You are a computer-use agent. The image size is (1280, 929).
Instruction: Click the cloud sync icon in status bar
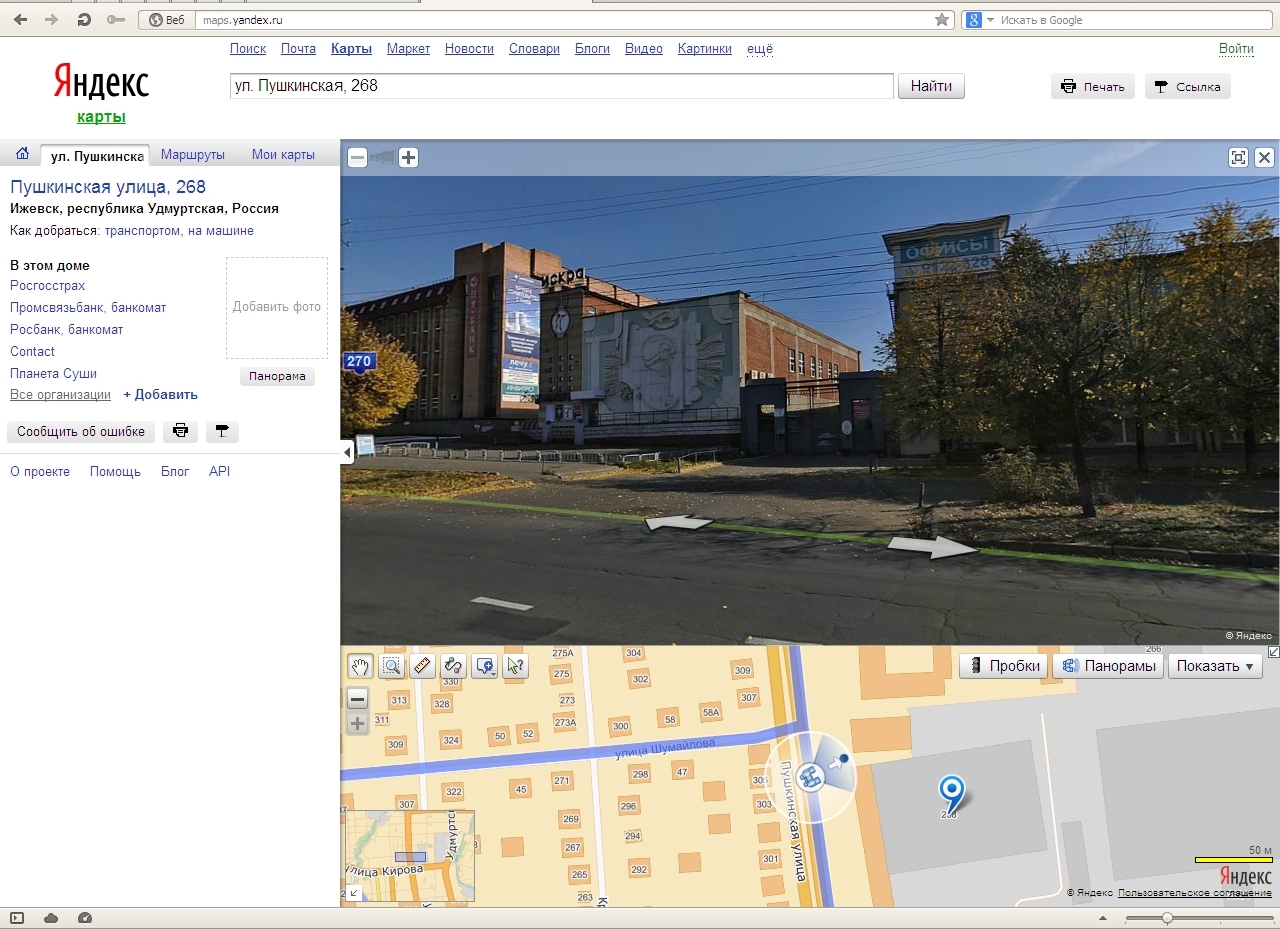(51, 918)
